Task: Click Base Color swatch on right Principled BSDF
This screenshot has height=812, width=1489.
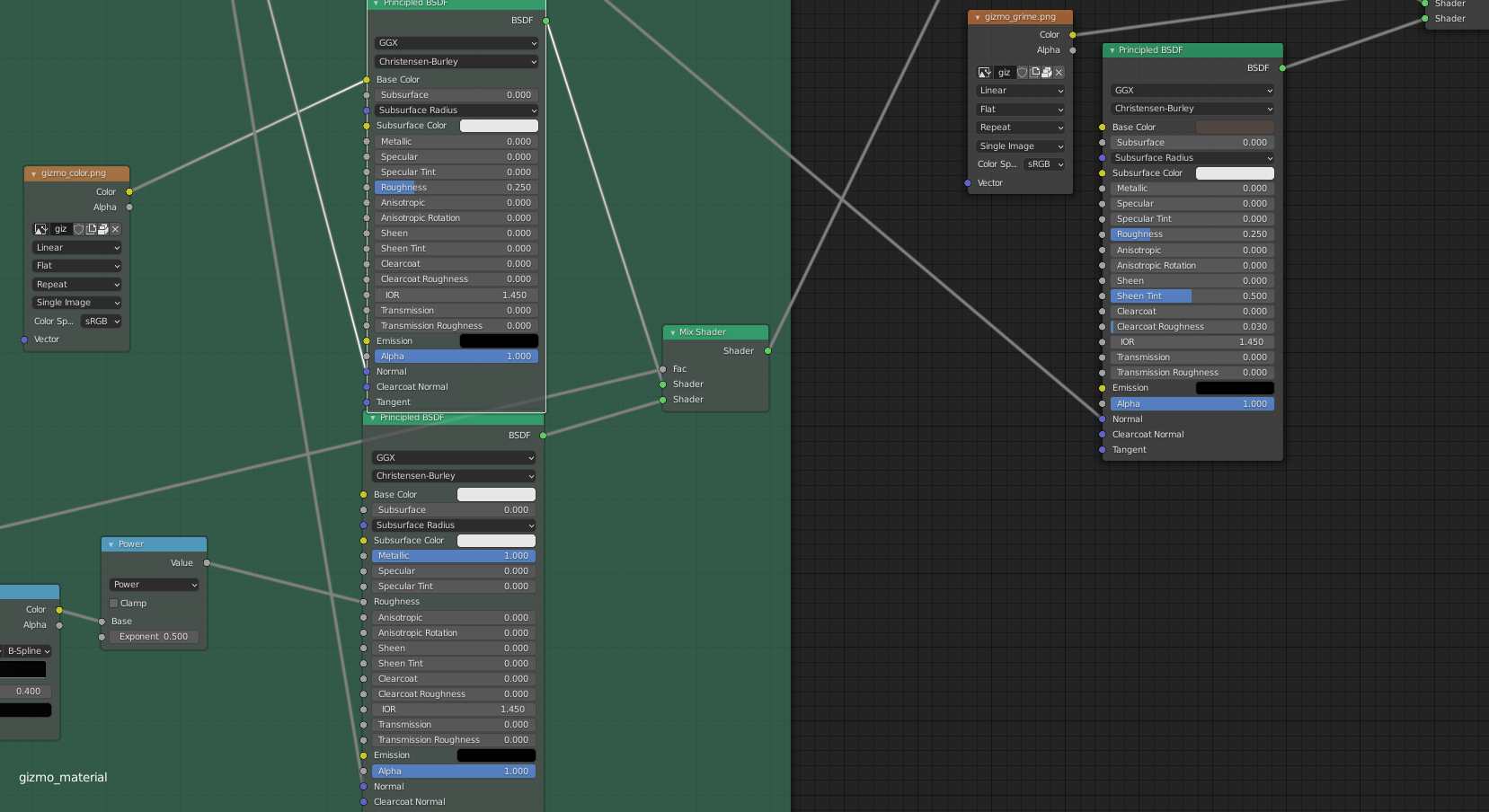Action: [1235, 128]
